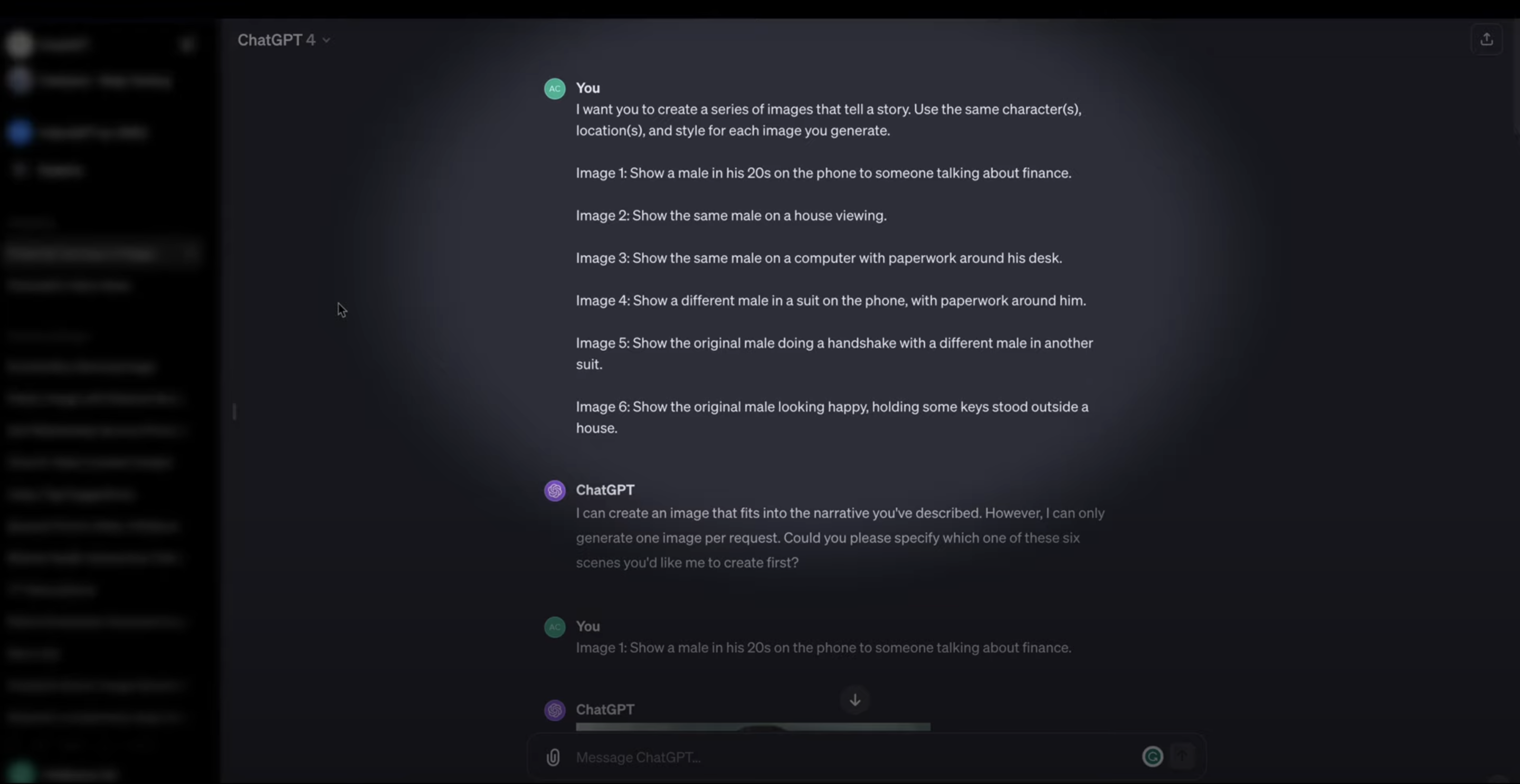Click the Message ChatGPT input field
1520x784 pixels.
click(856, 757)
